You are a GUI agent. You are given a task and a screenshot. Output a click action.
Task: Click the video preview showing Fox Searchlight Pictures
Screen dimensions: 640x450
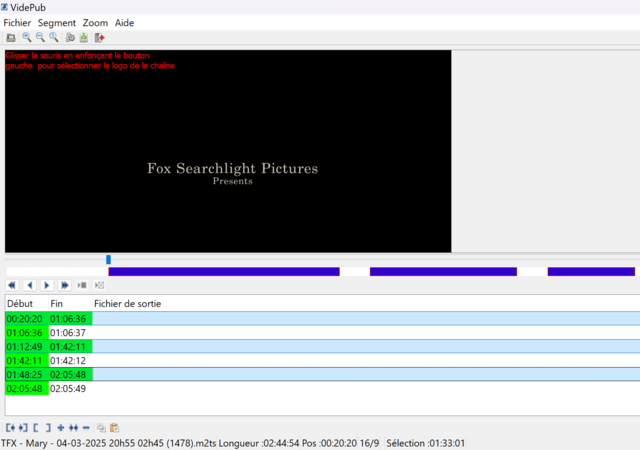pos(228,151)
